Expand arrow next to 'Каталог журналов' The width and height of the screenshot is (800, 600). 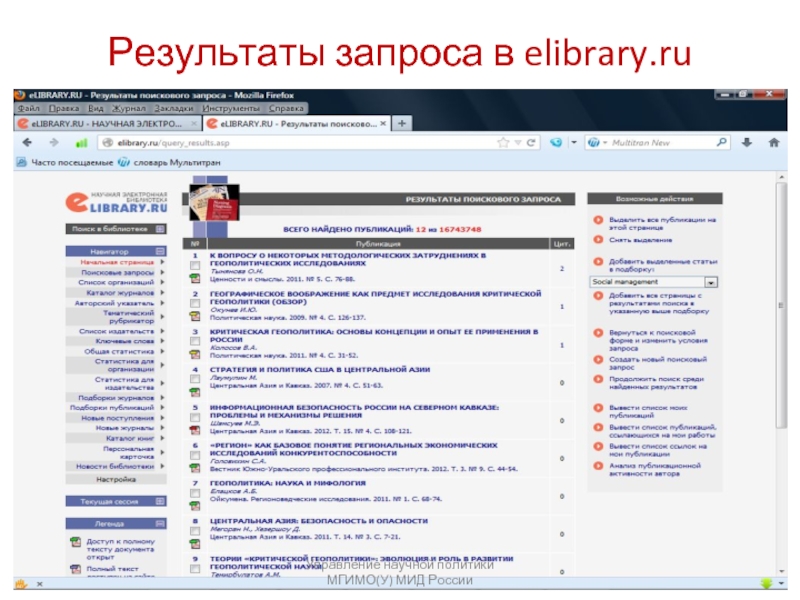162,292
